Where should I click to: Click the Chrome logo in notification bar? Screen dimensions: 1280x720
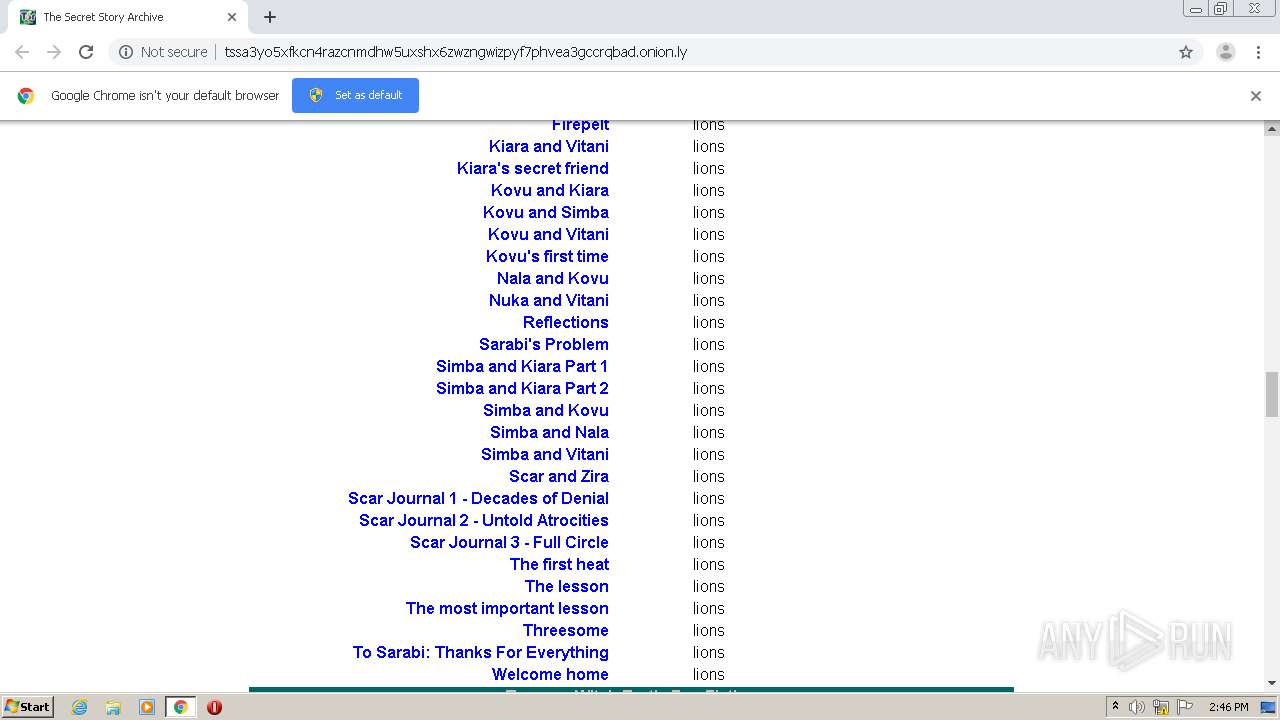pyautogui.click(x=26, y=96)
